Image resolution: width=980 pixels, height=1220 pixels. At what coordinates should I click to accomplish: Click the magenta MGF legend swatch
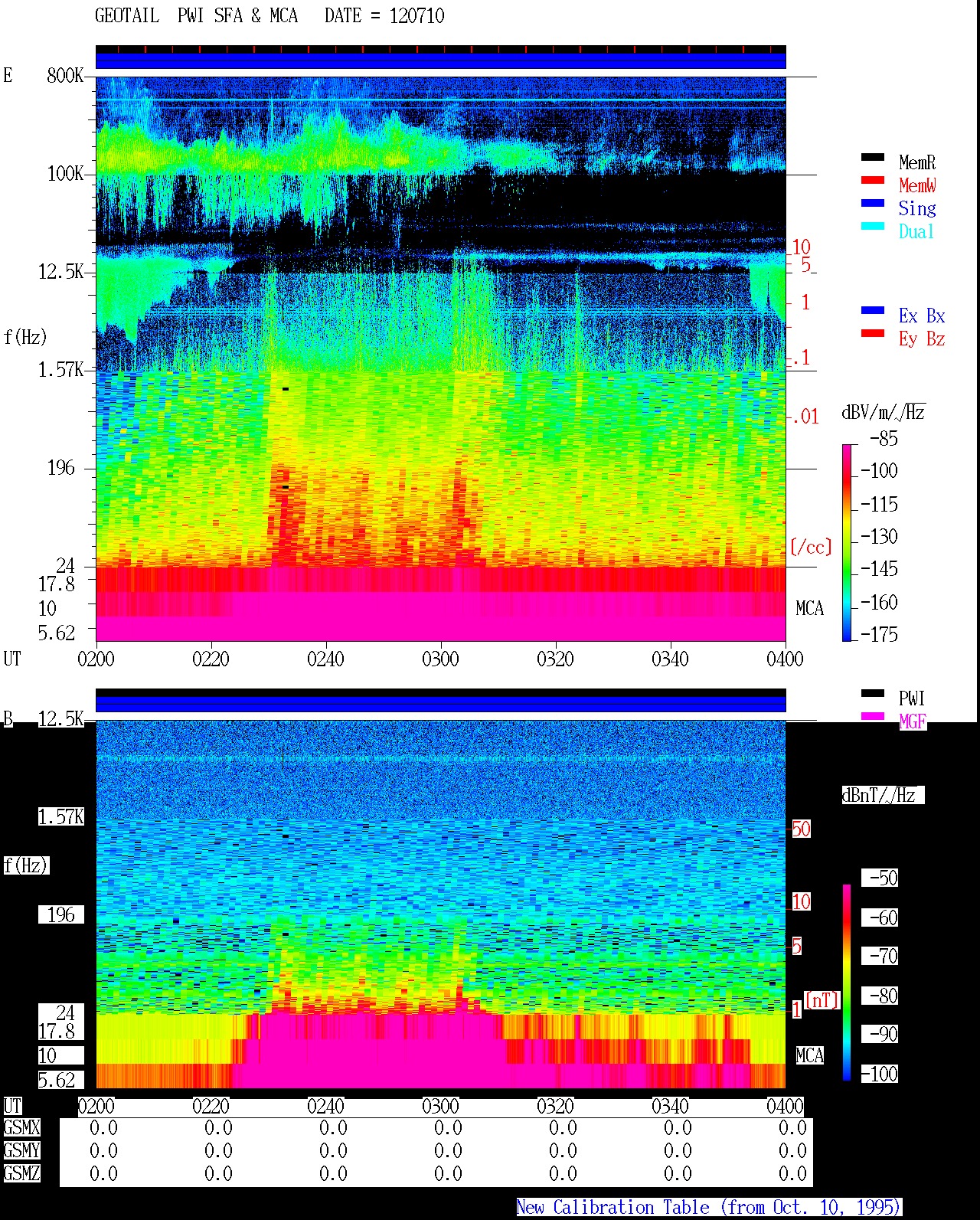pos(872,716)
